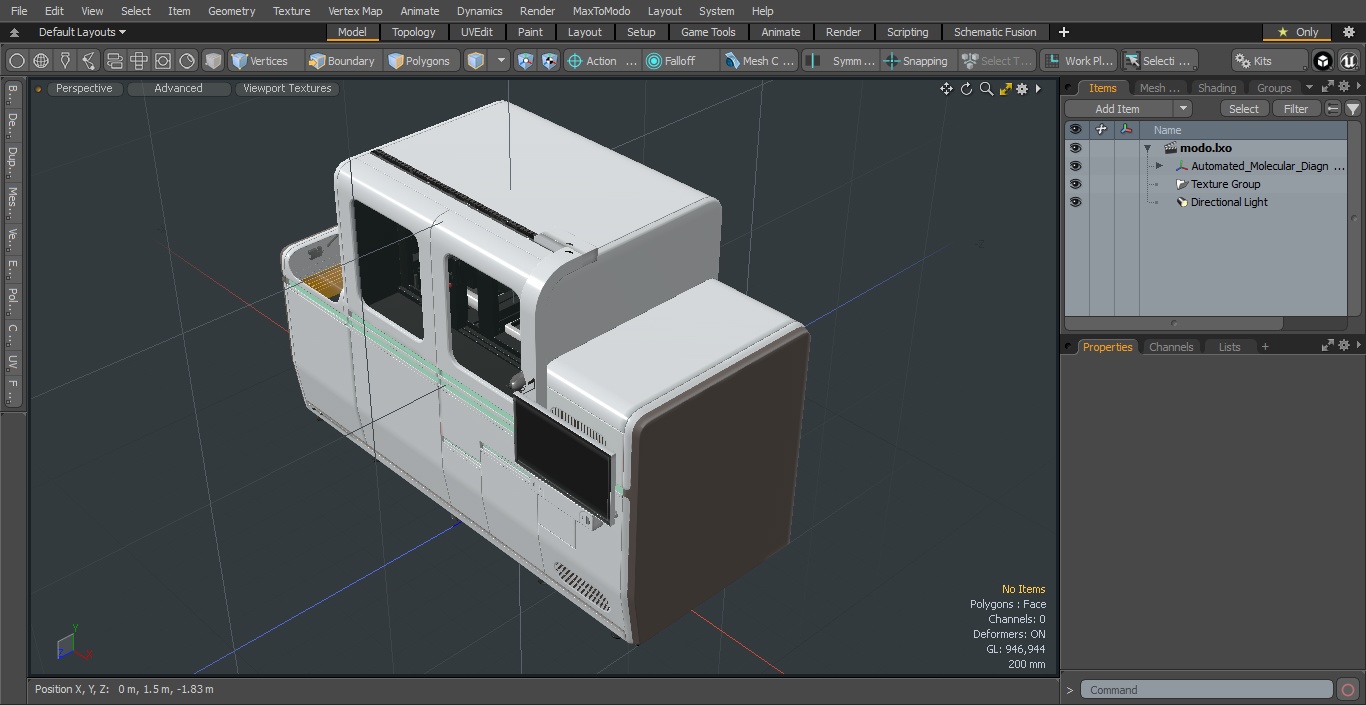Click the Unreal Engine icon
1366x705 pixels.
coord(1348,61)
